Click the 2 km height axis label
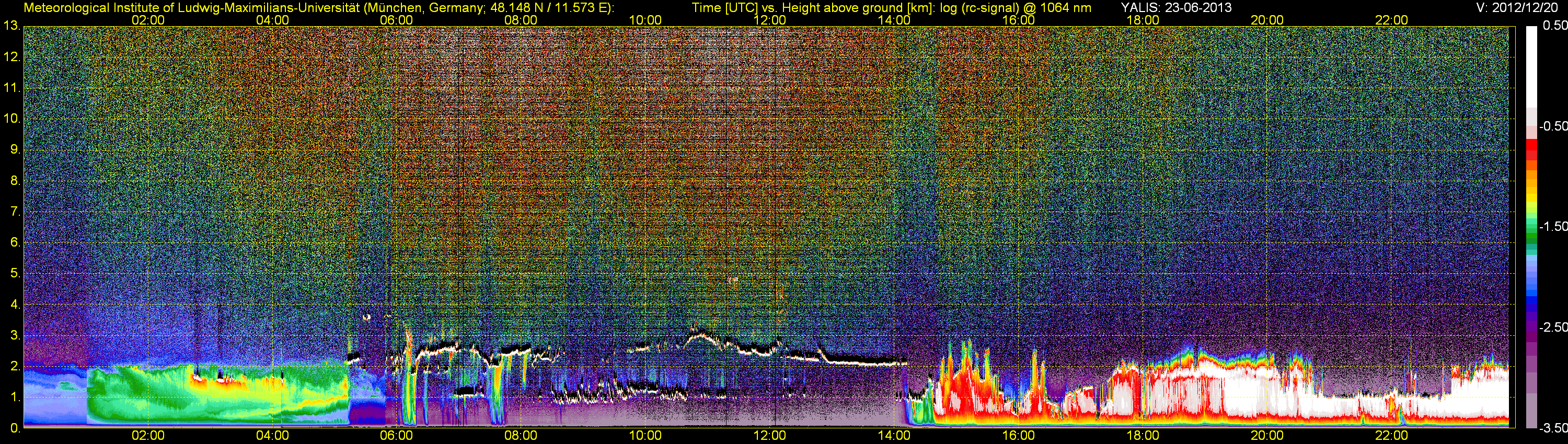Screen dimensions: 1568x444 [x=15, y=367]
